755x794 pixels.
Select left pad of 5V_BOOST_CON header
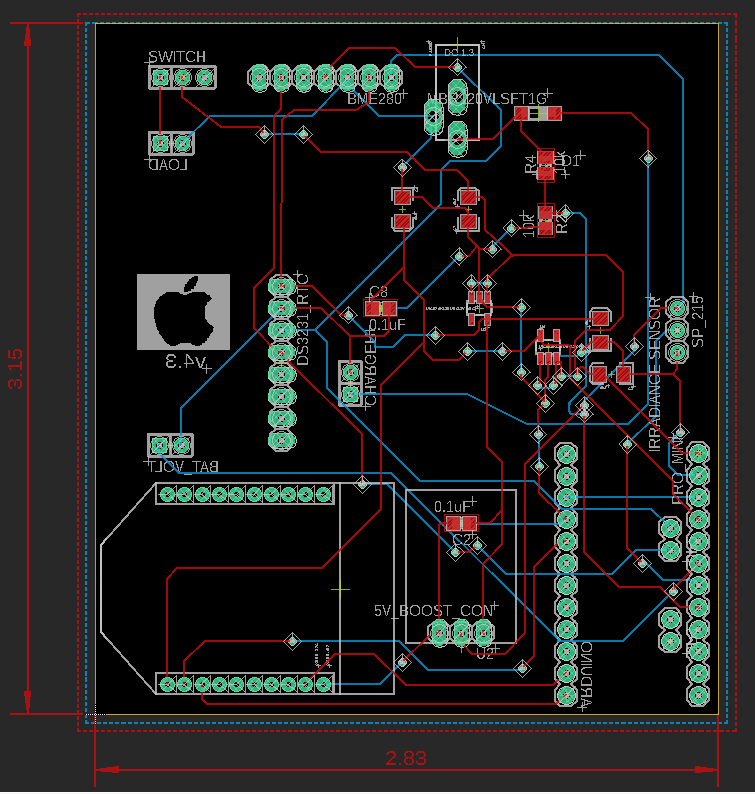[439, 632]
